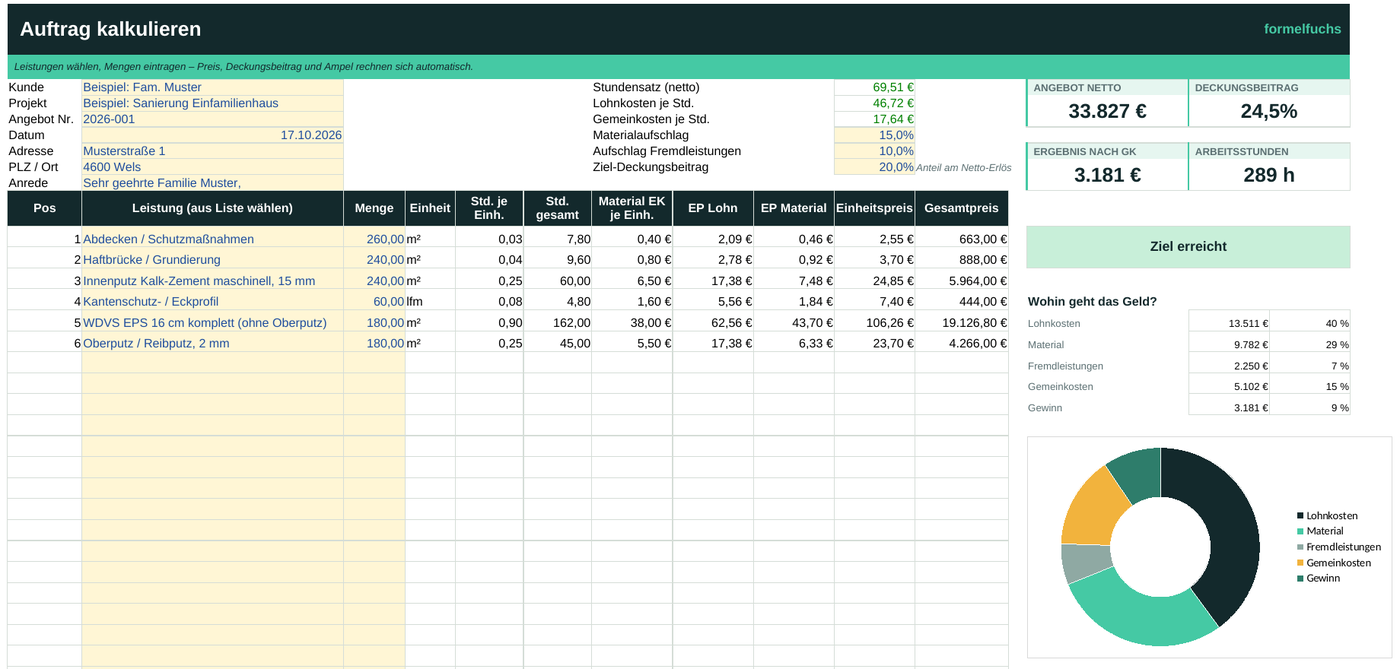Select the Gesamtpreis 5.964,00 € cell
This screenshot has height=669, width=1400.
coord(962,281)
